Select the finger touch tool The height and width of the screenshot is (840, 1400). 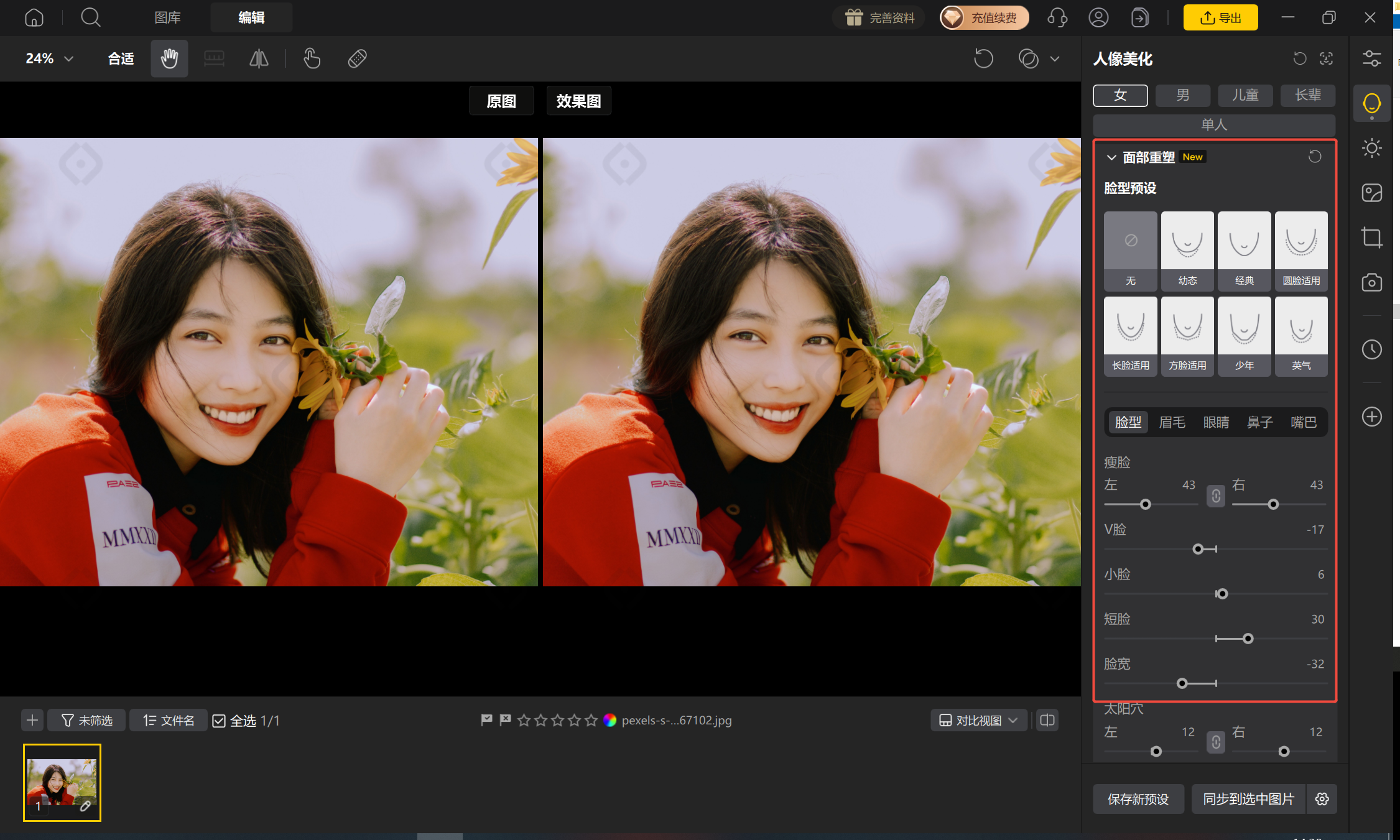click(312, 58)
